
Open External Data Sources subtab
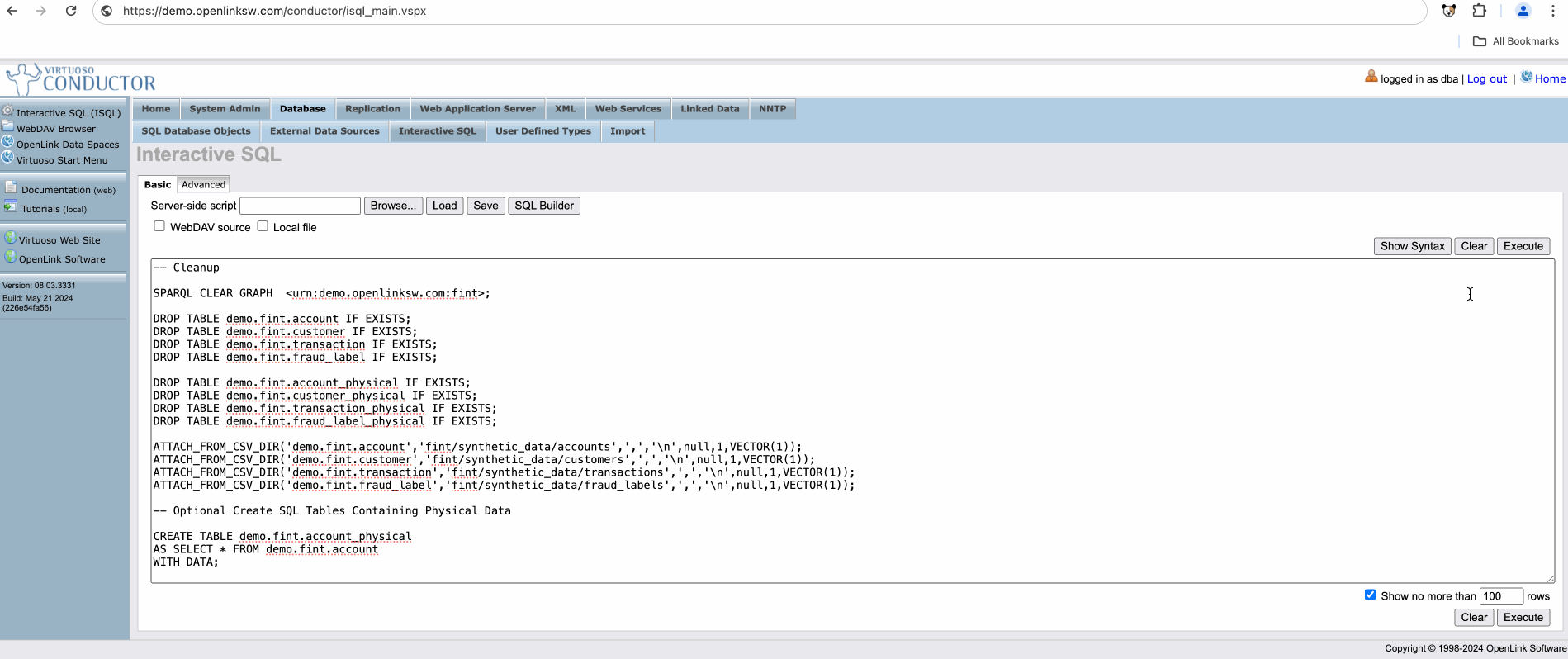(324, 131)
